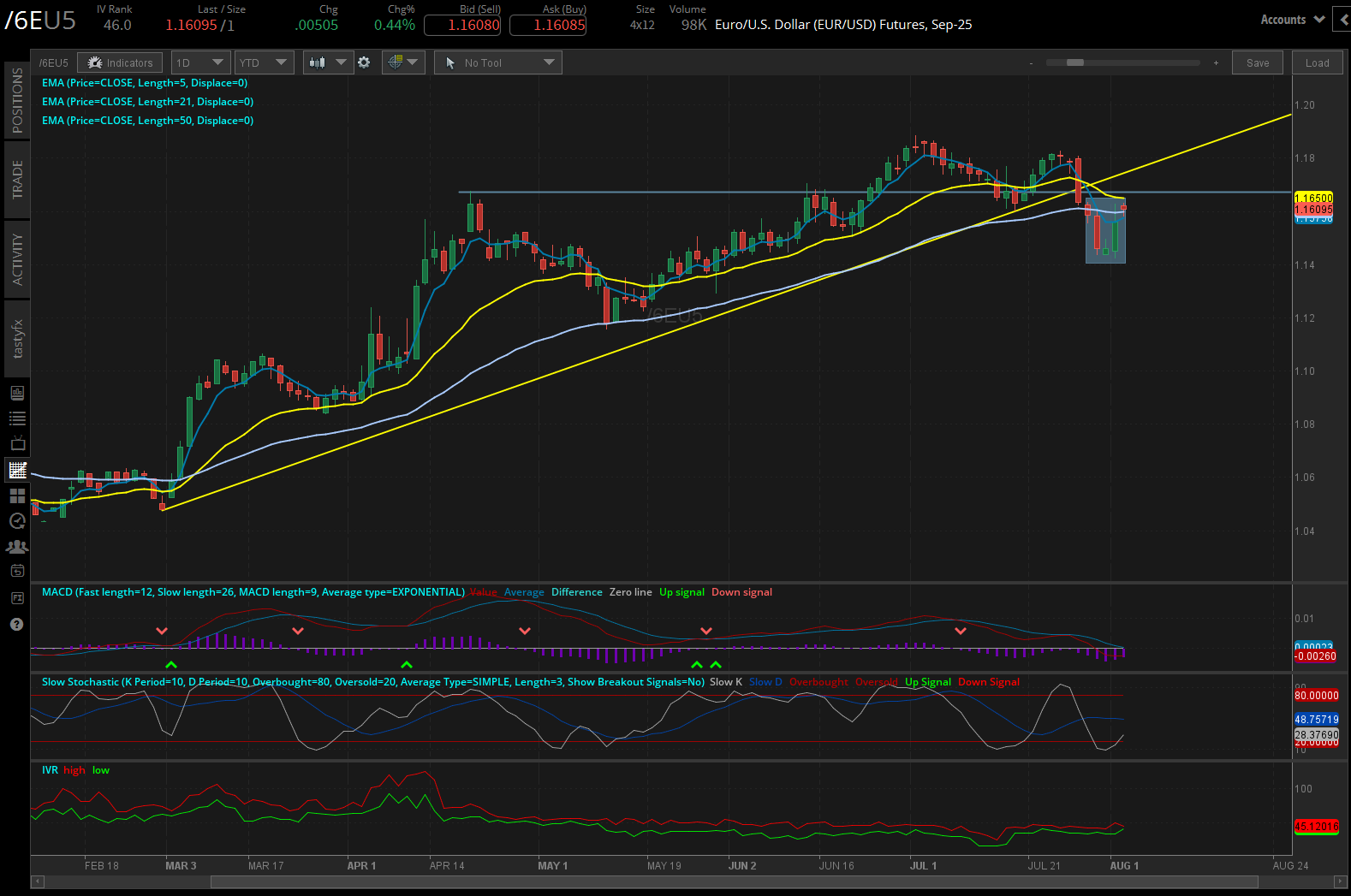Open the calendar sidebar icon

point(17,571)
